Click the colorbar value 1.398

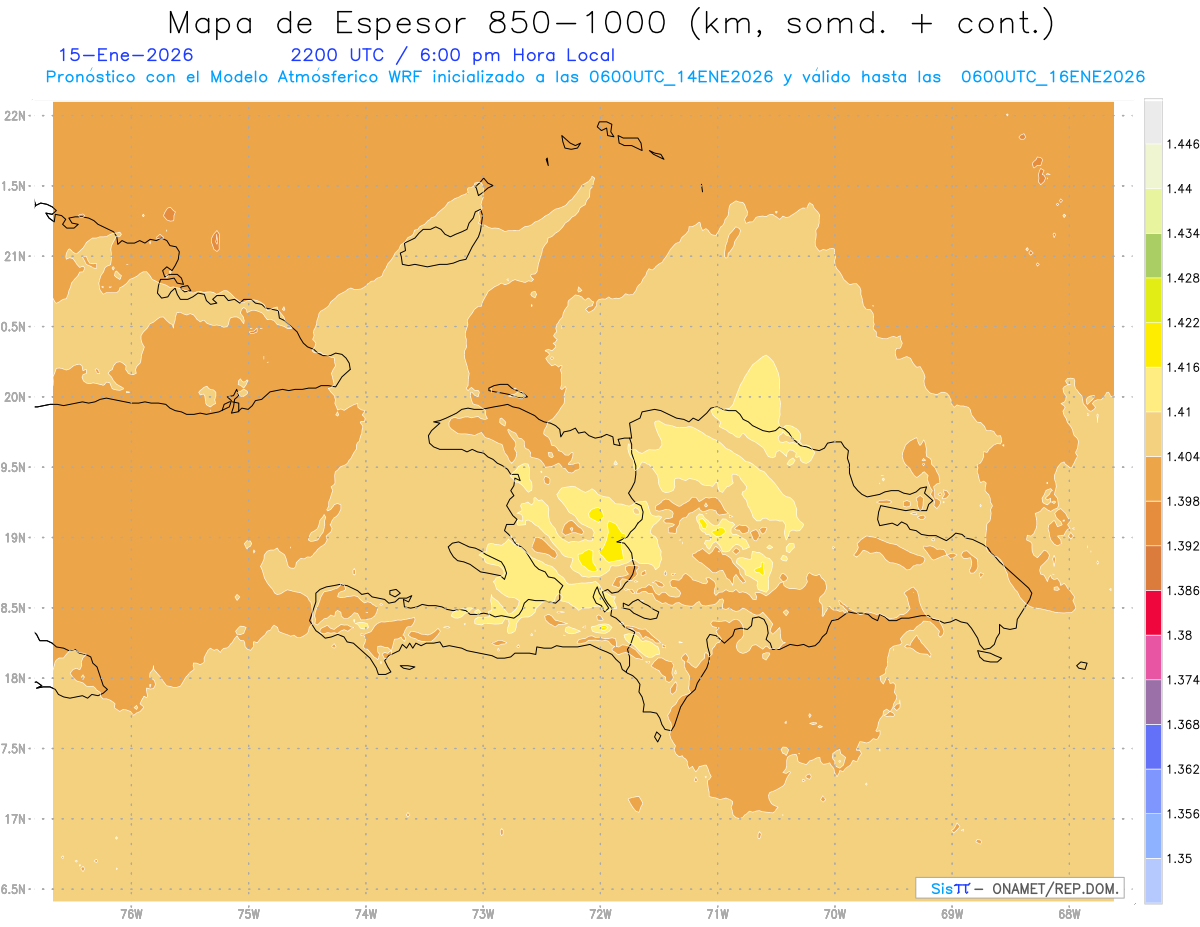click(1182, 501)
